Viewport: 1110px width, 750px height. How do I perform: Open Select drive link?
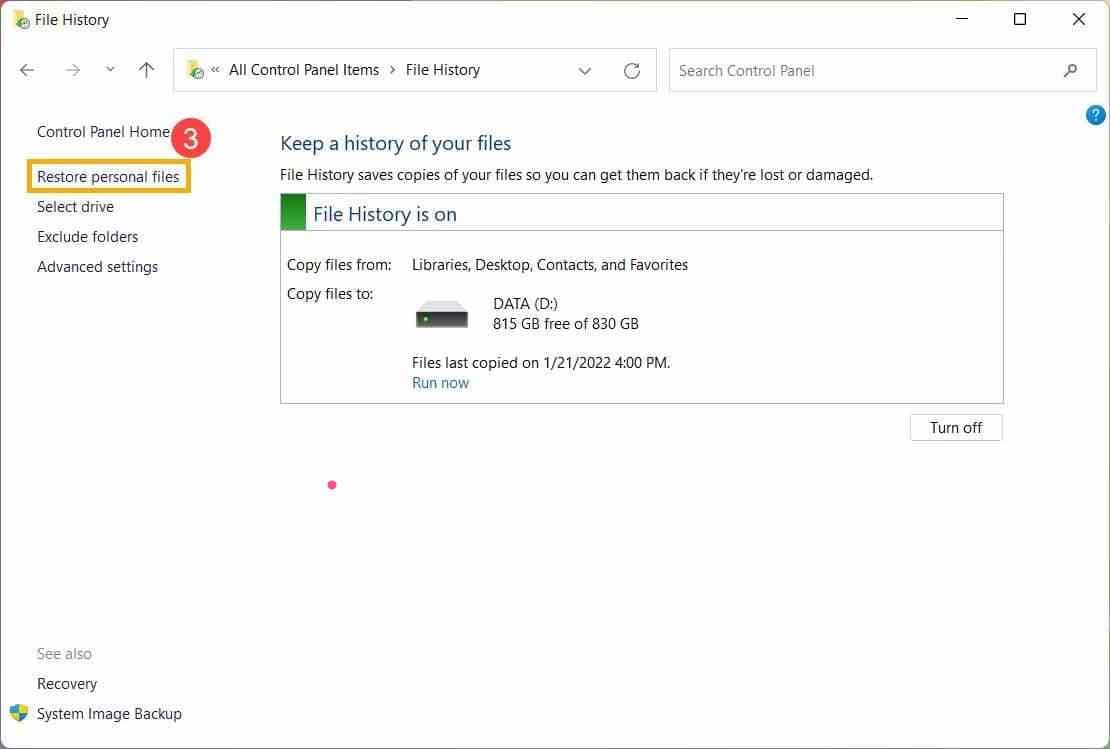click(75, 207)
